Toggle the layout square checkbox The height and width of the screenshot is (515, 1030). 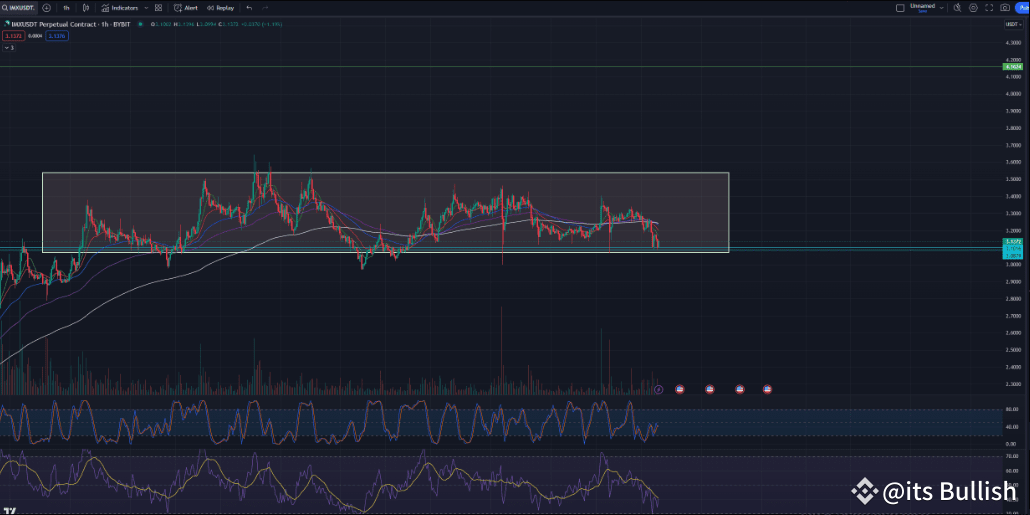[901, 7]
